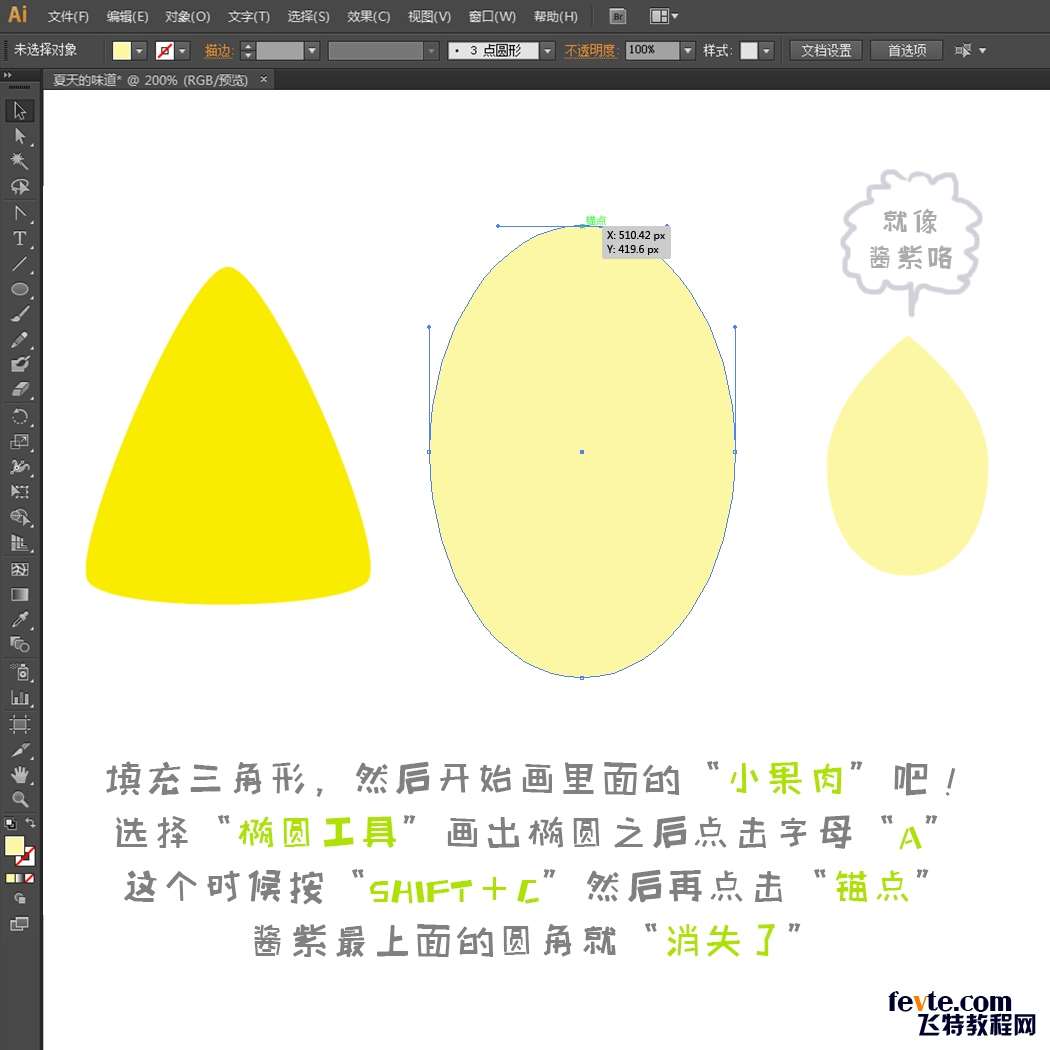Select the Blend tool
Image resolution: width=1050 pixels, height=1050 pixels.
(19, 645)
